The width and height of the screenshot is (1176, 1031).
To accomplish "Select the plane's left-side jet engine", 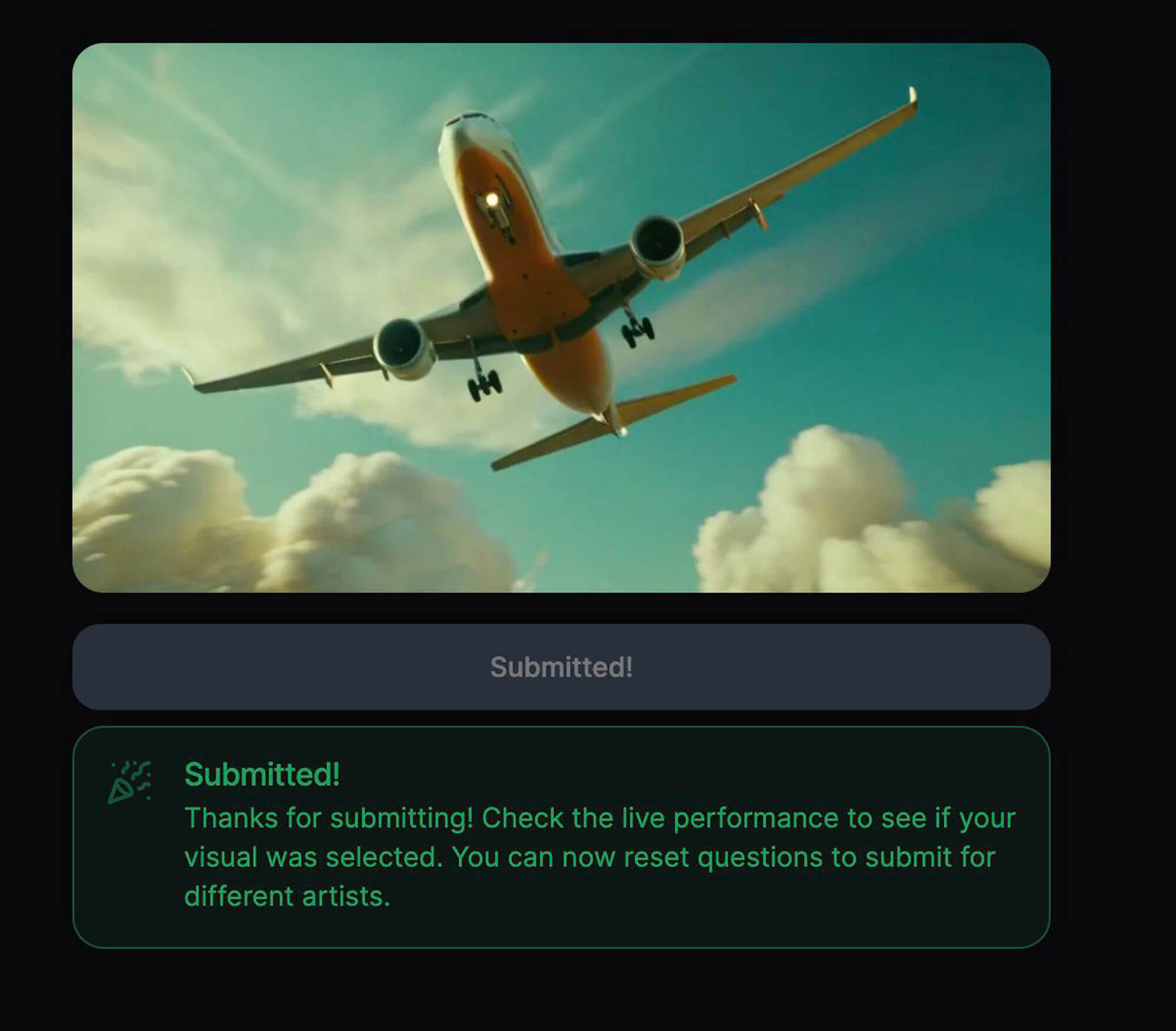I will pos(403,349).
